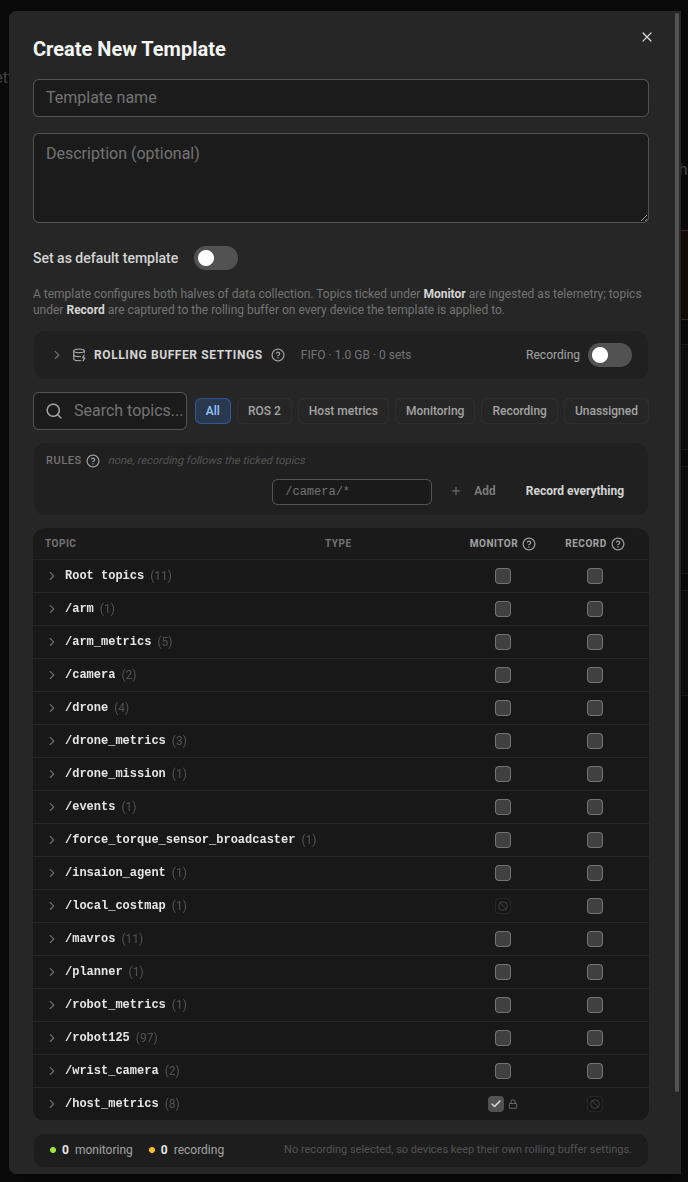The image size is (688, 1182).
Task: Click the Add rule button
Action: click(x=474, y=491)
